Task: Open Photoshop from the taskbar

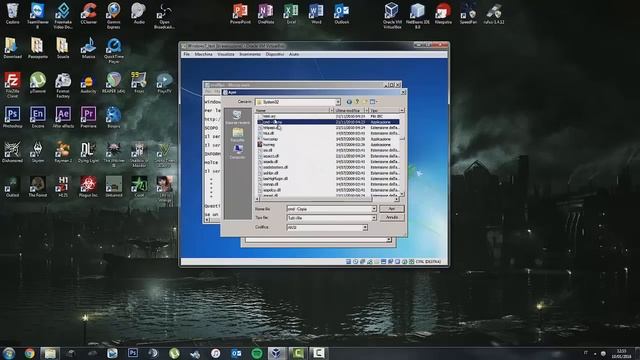Action: [133, 353]
